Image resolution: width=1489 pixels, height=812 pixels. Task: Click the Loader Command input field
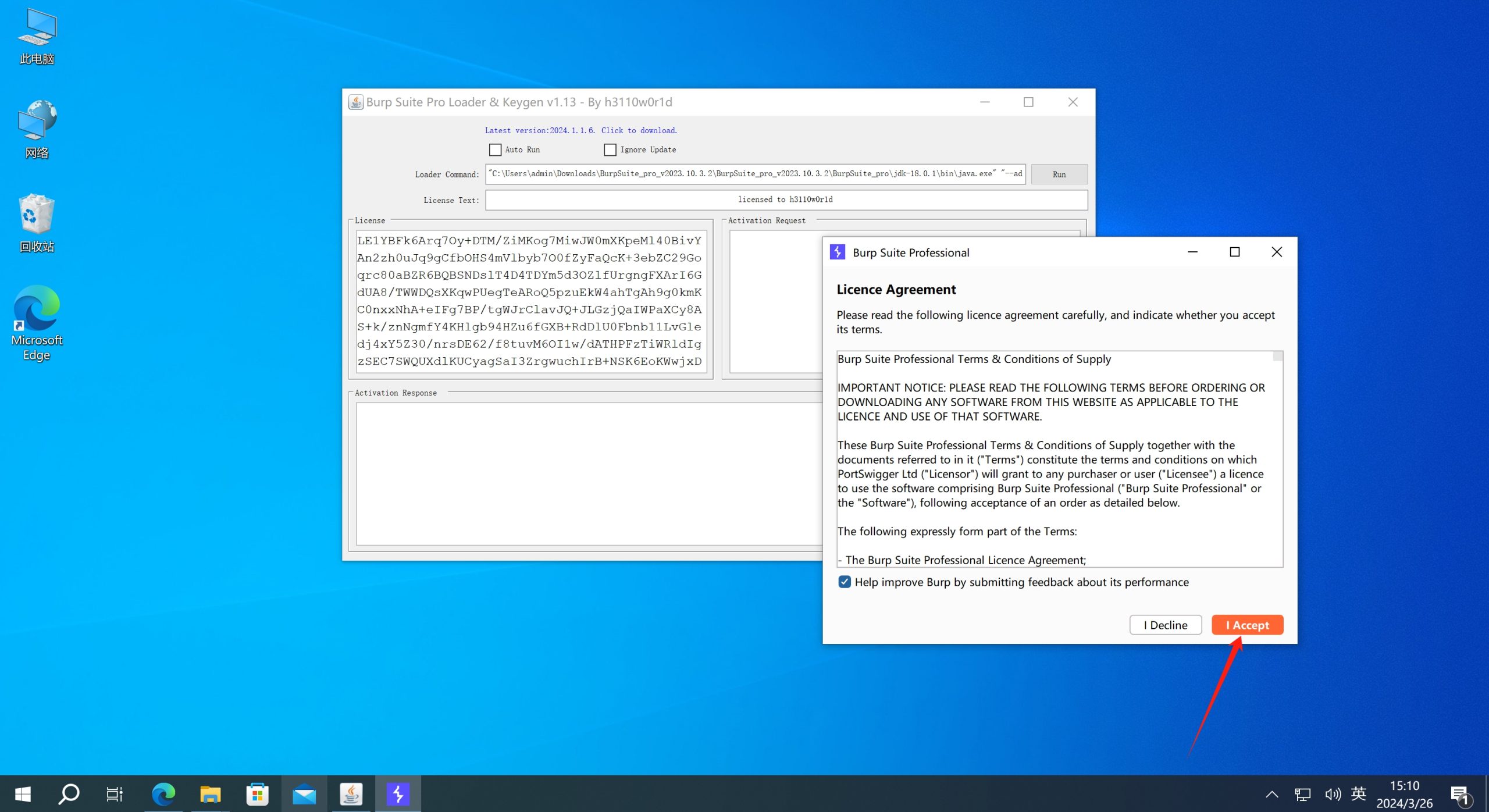(755, 173)
